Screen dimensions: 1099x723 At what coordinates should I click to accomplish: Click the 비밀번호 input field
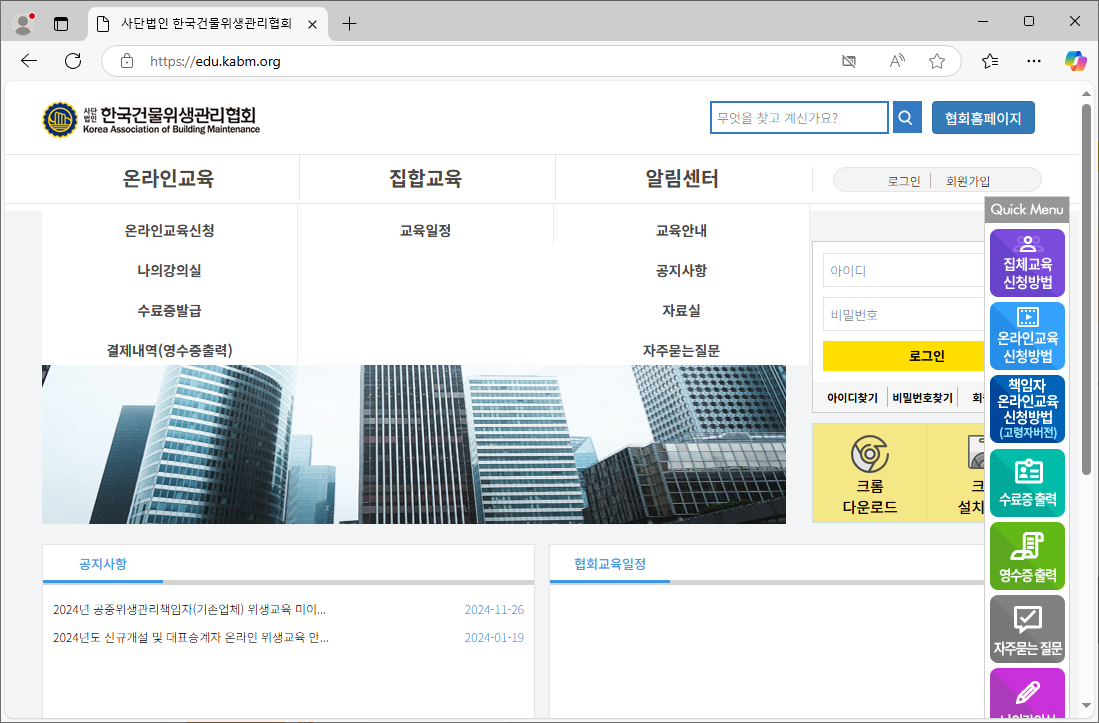[904, 315]
